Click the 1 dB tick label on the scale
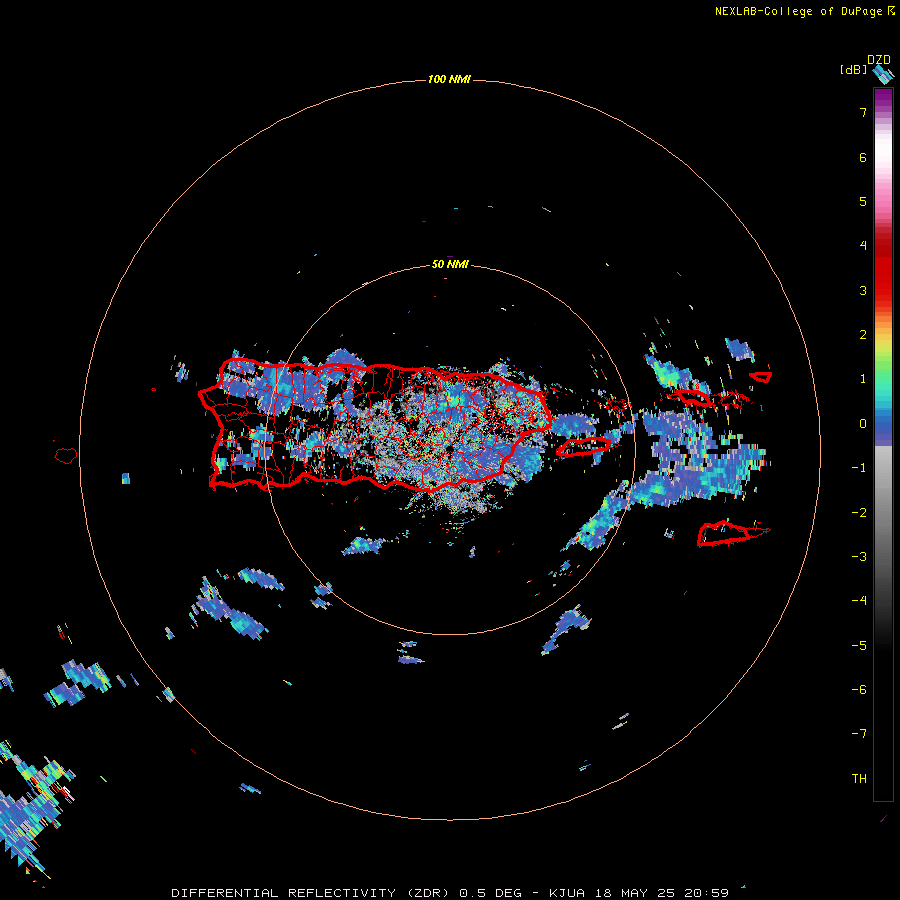 pos(863,379)
